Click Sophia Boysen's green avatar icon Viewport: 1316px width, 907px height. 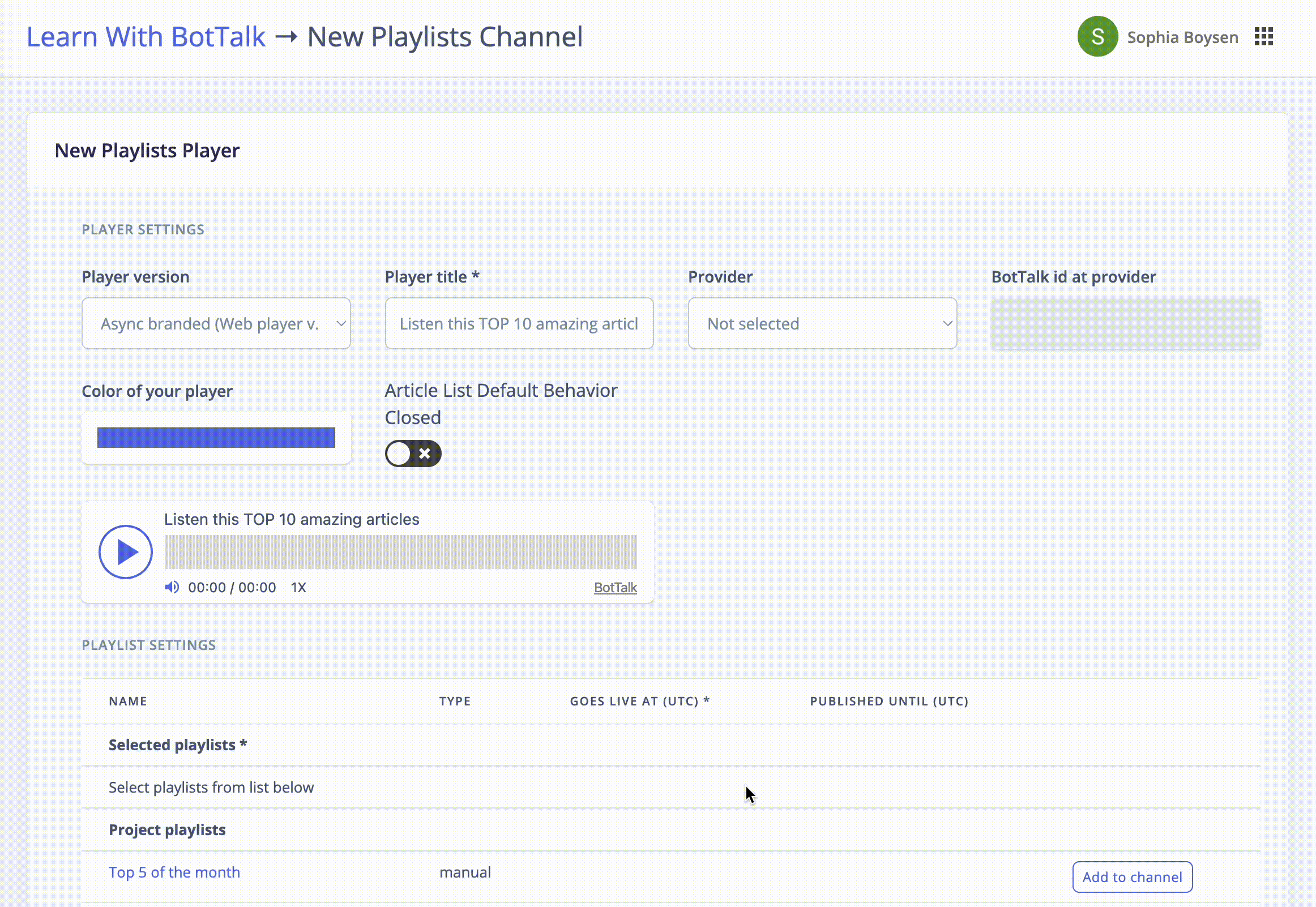1097,37
